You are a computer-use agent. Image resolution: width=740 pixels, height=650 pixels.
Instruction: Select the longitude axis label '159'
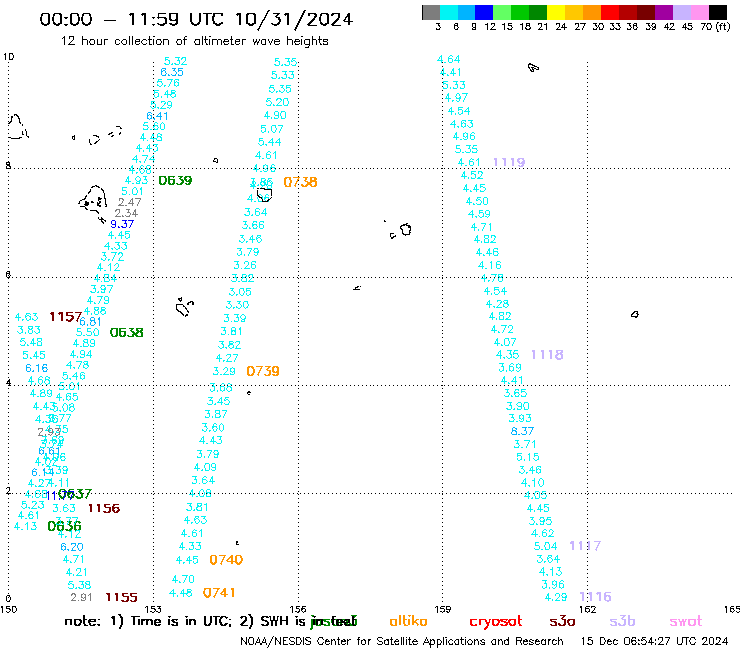[443, 609]
